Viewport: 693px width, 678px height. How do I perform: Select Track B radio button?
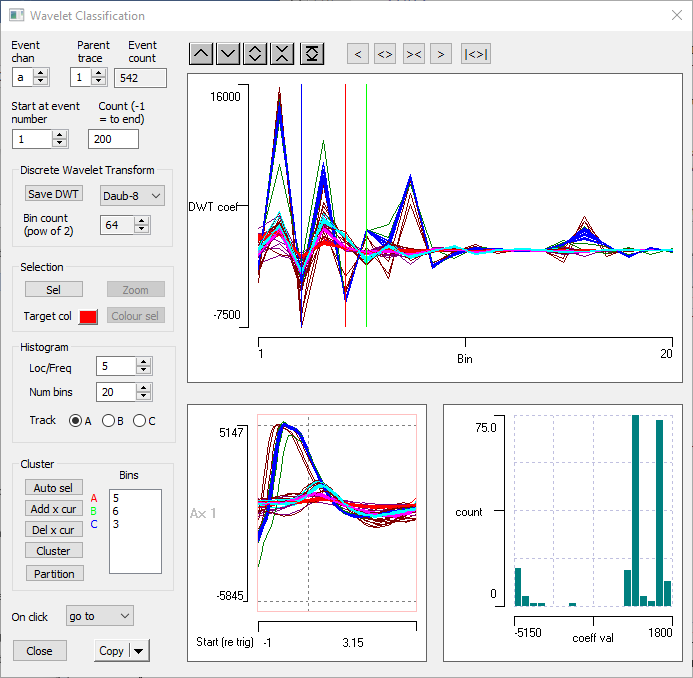click(109, 421)
